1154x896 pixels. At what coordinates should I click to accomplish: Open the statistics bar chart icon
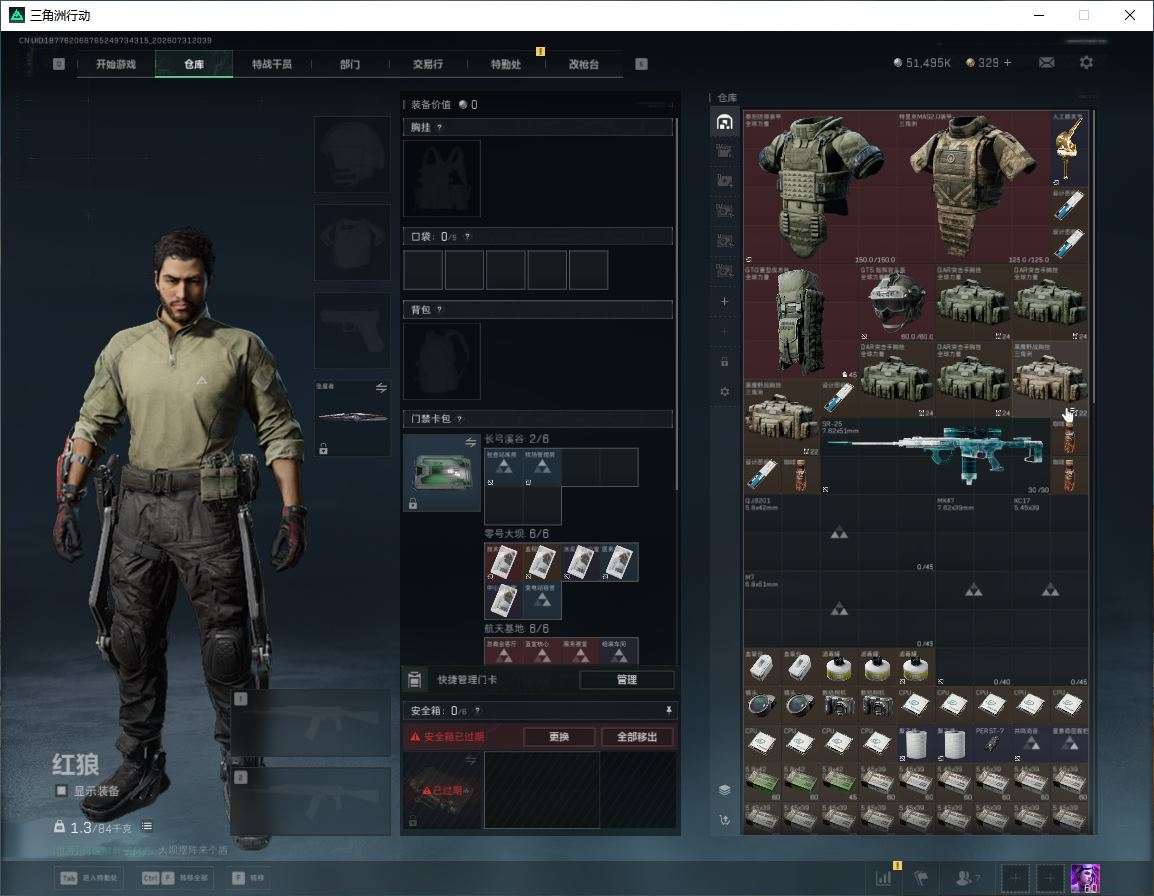(883, 878)
